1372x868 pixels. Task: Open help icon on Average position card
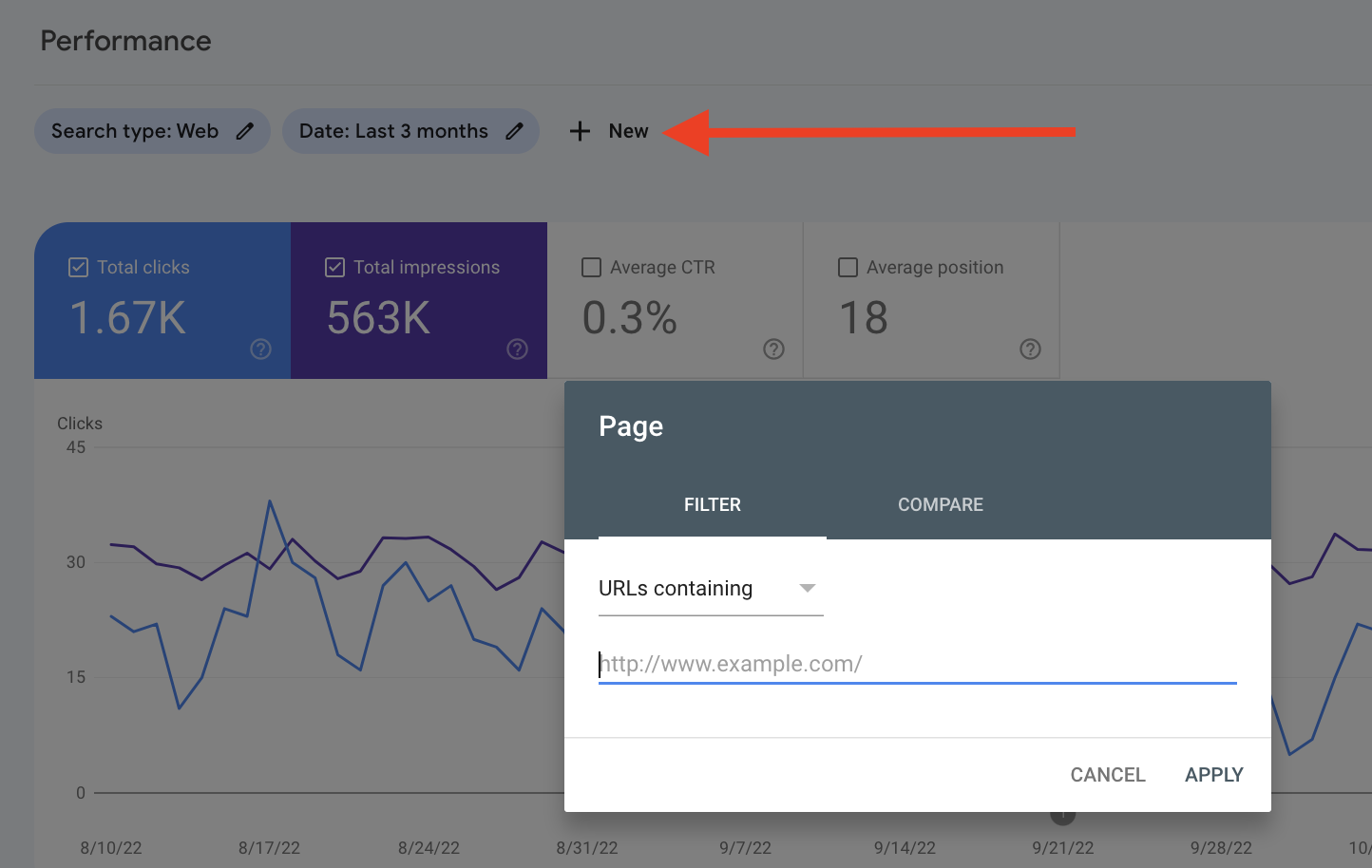pos(1030,349)
